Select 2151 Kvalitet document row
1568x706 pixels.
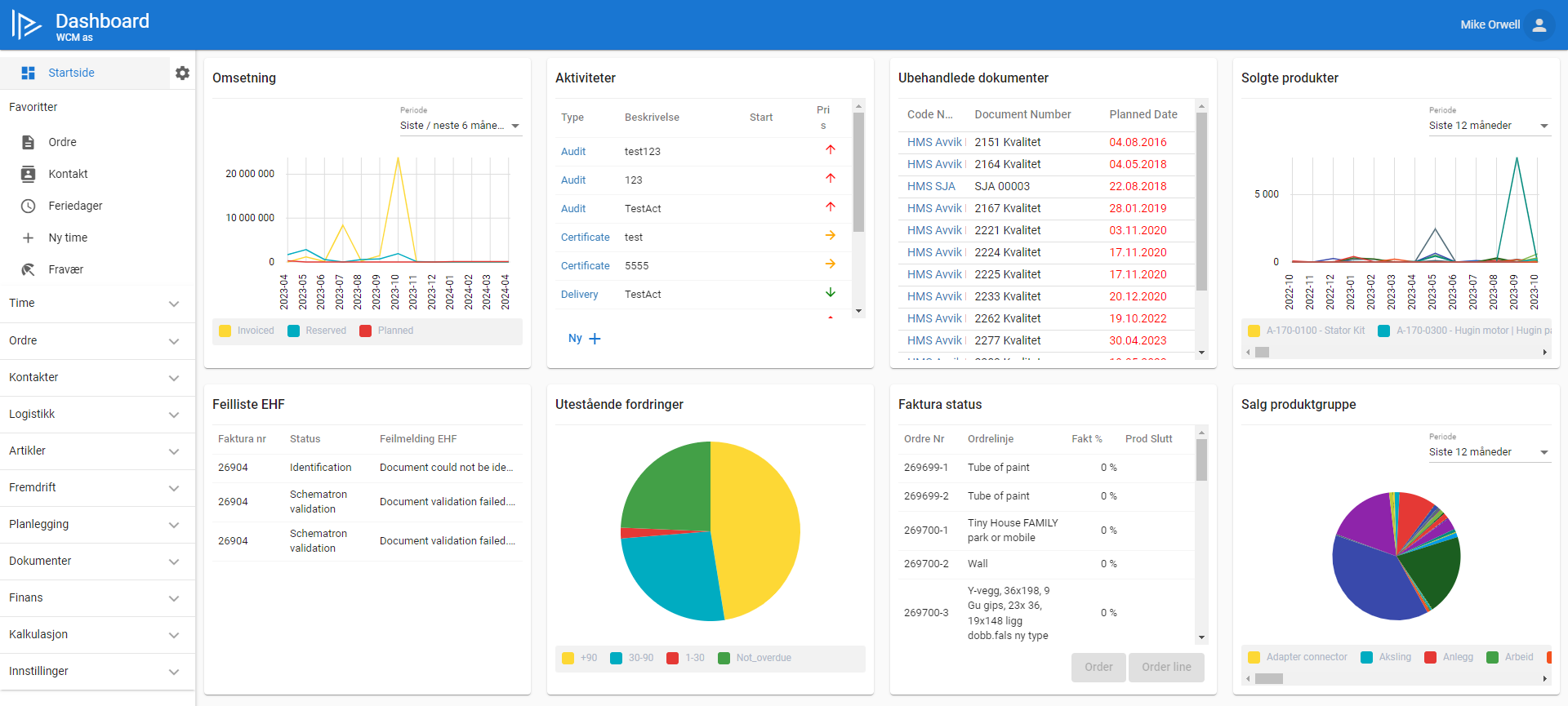[x=1045, y=142]
